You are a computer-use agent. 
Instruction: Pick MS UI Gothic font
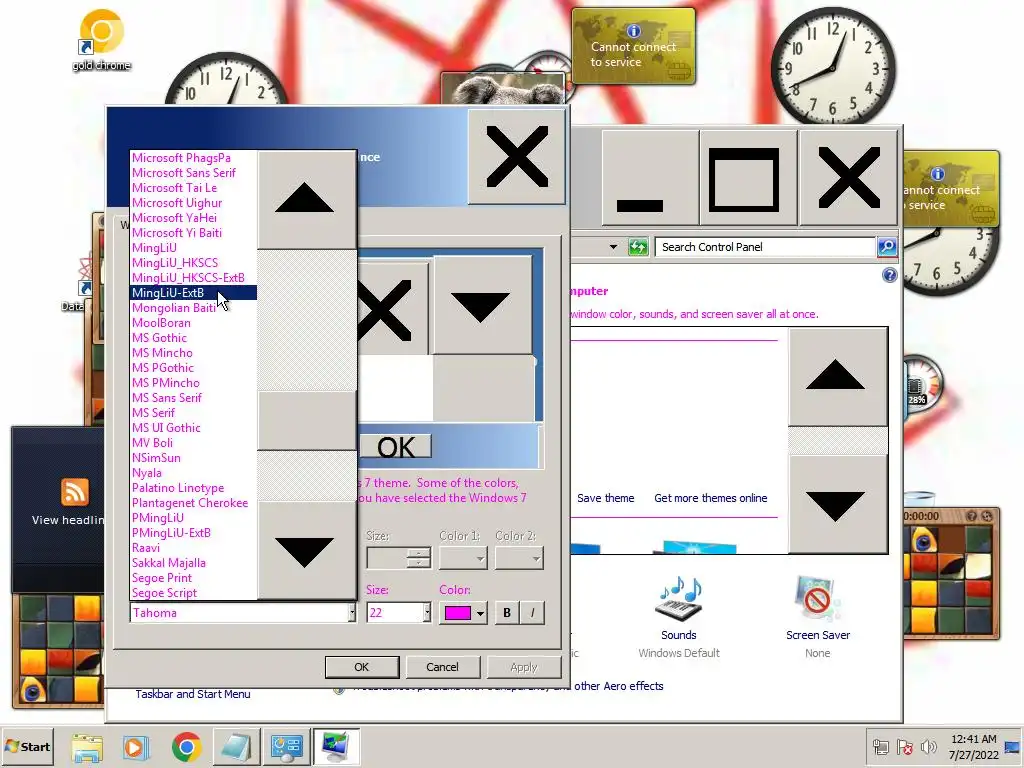pos(193,428)
